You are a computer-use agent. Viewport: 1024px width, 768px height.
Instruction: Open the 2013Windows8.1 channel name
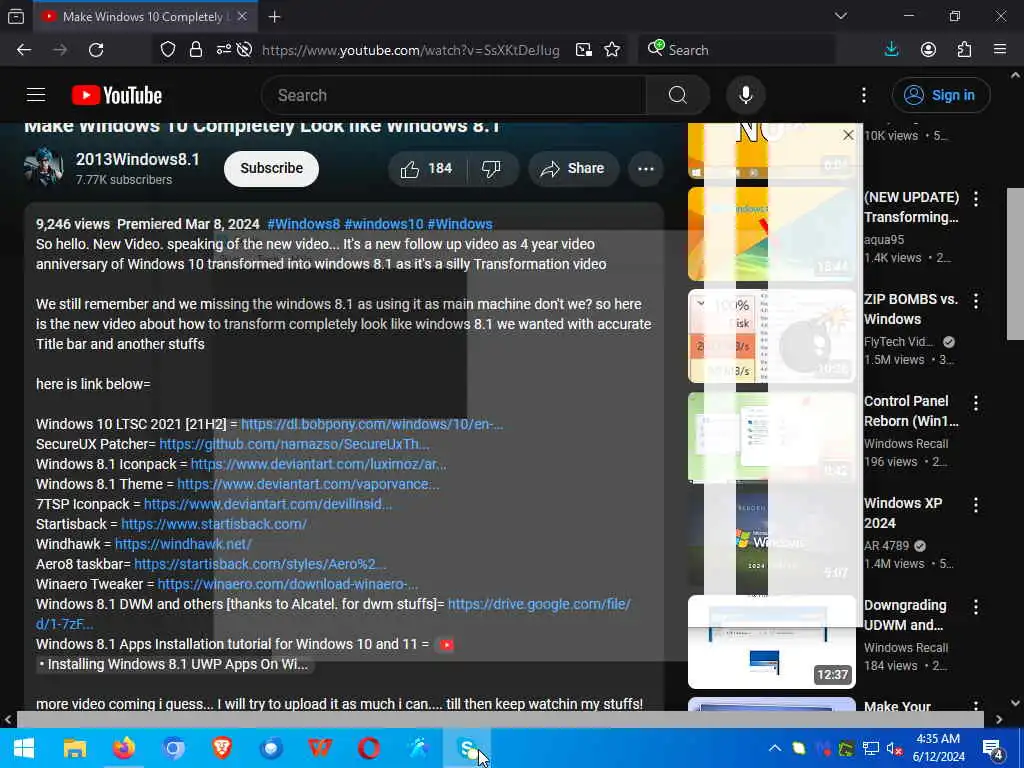[137, 159]
